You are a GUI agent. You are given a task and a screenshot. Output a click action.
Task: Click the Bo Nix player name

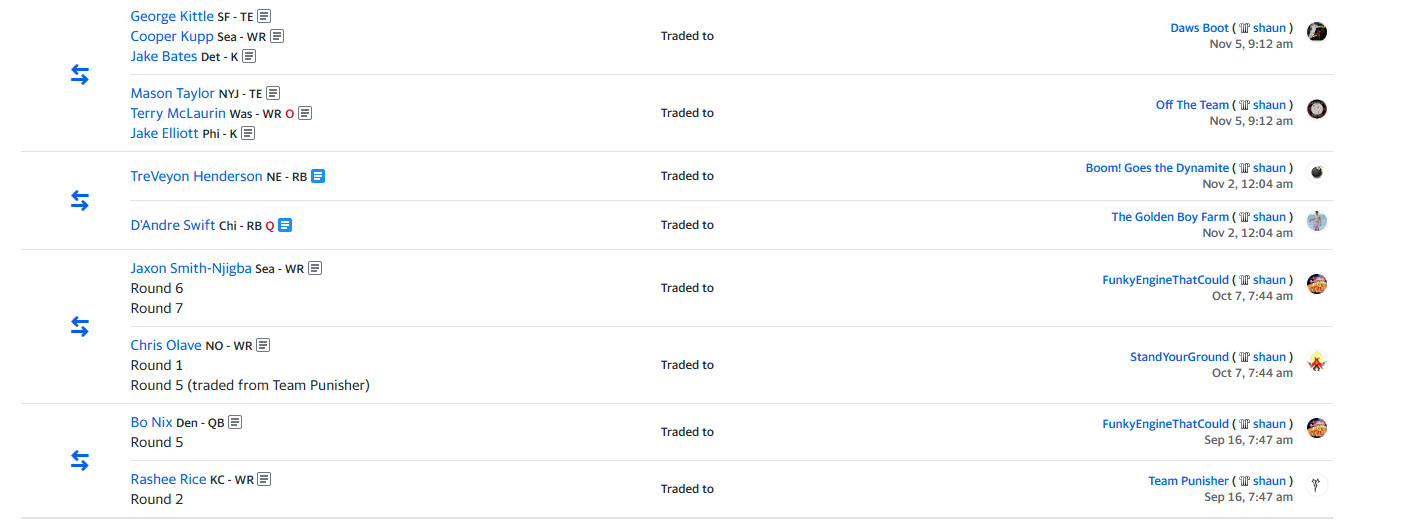[151, 423]
